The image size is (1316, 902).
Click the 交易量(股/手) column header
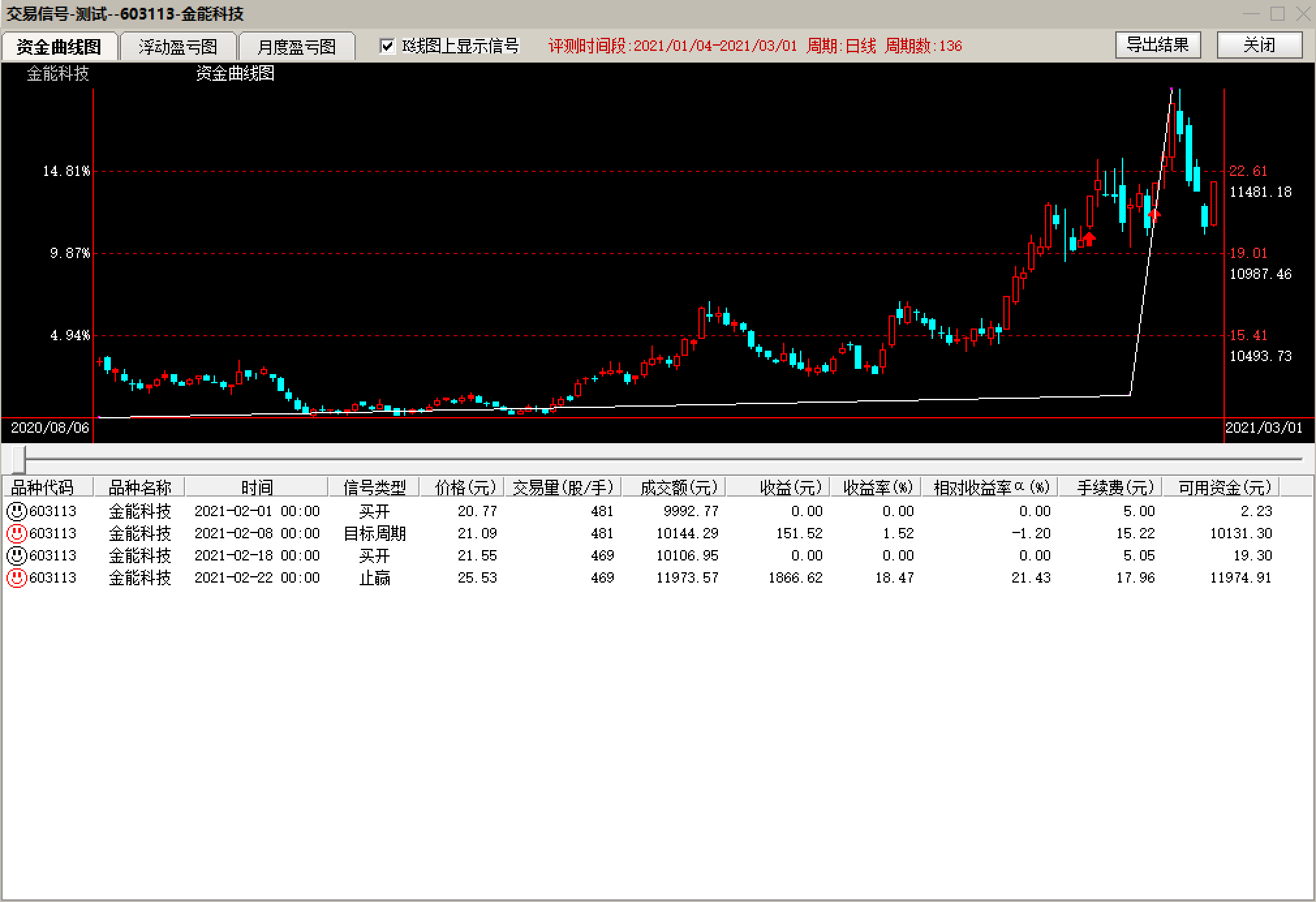(563, 487)
